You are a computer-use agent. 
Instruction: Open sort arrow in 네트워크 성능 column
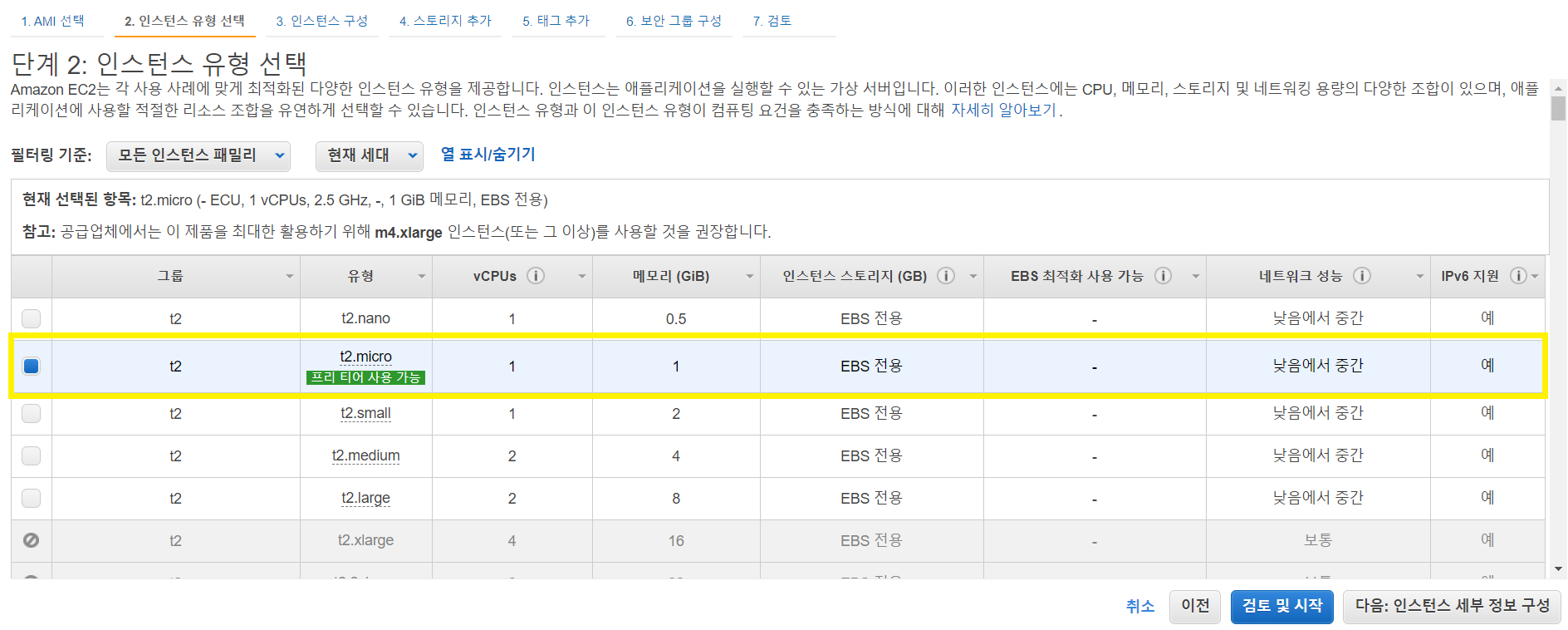[x=1420, y=277]
